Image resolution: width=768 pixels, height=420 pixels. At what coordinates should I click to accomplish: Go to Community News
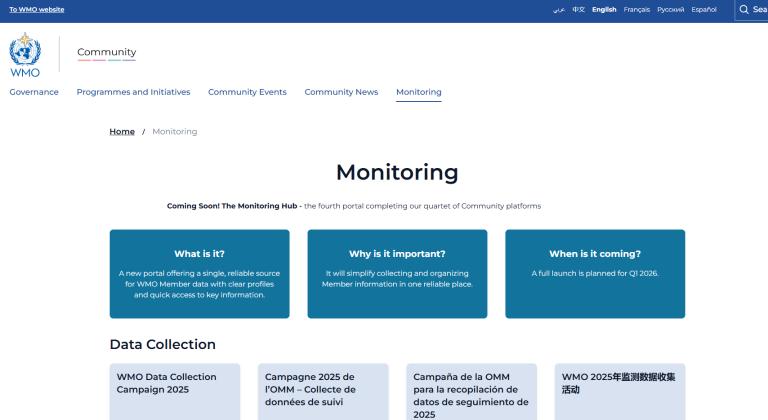click(341, 92)
